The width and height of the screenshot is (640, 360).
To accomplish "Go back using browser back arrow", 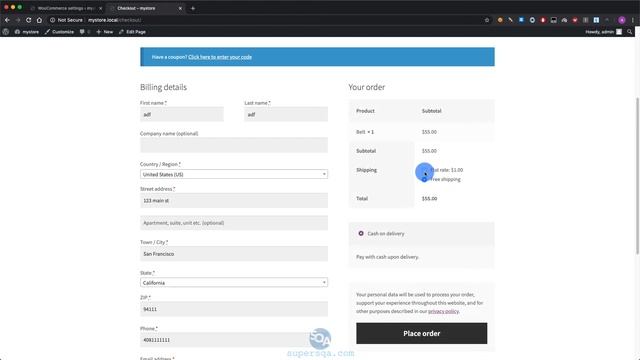I will pos(7,20).
